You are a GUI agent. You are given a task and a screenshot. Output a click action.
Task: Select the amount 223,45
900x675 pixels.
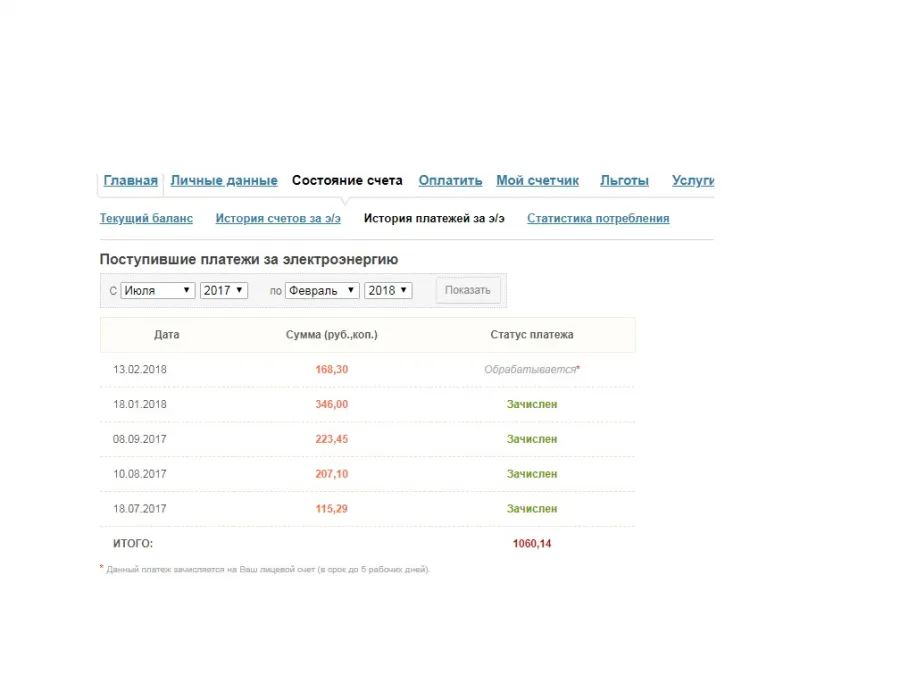332,440
